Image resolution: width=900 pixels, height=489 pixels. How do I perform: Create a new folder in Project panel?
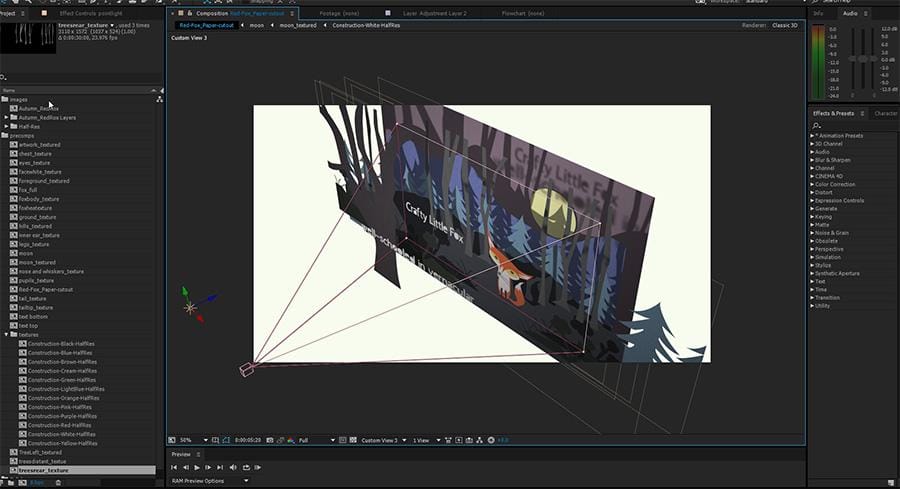(11, 483)
